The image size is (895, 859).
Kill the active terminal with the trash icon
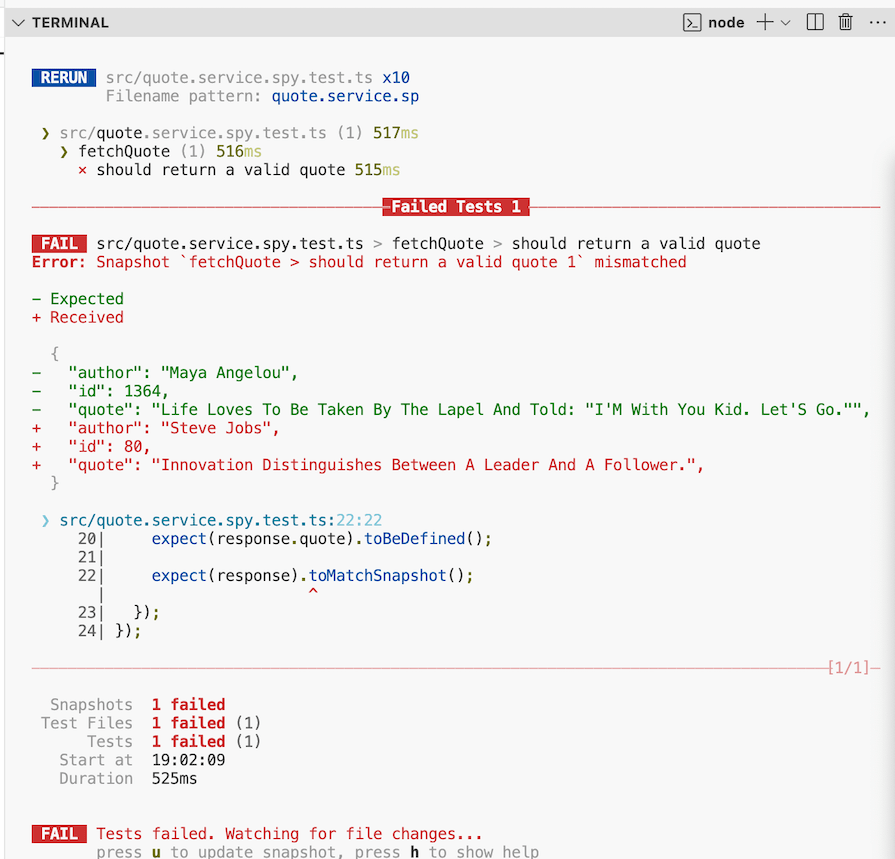coord(845,22)
